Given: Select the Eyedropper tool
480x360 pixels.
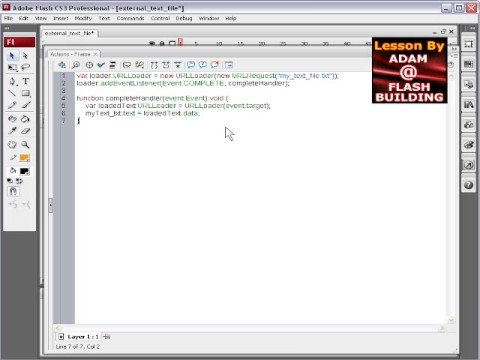Looking at the screenshot, I should (x=12, y=131).
